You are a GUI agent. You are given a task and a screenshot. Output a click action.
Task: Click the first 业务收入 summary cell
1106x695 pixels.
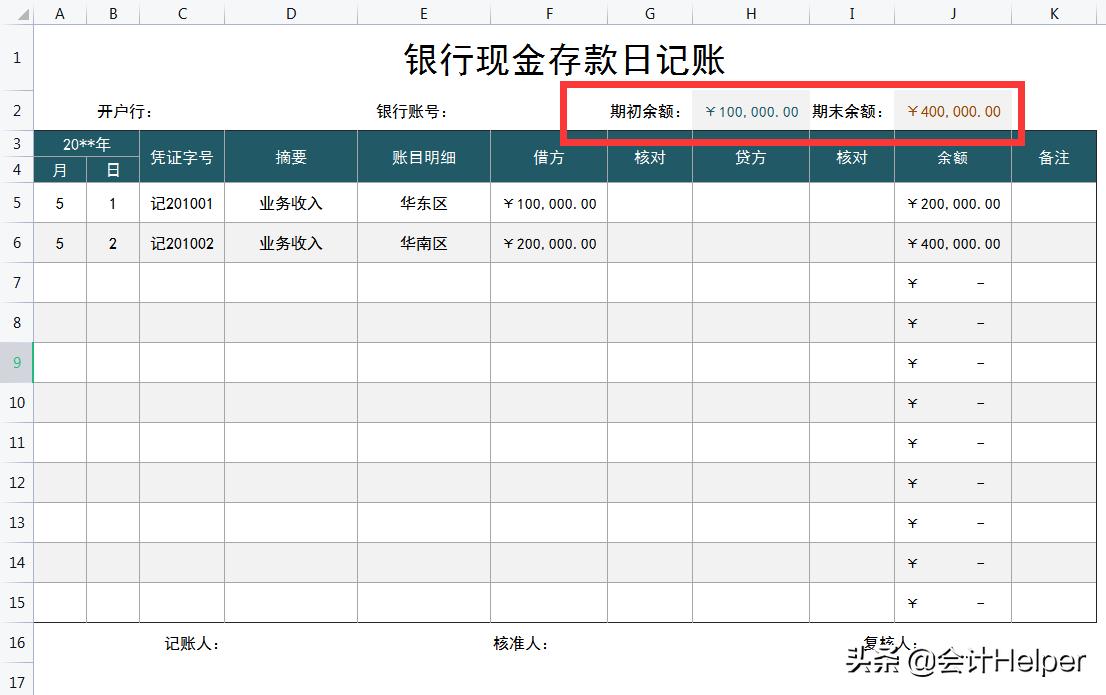coord(291,203)
